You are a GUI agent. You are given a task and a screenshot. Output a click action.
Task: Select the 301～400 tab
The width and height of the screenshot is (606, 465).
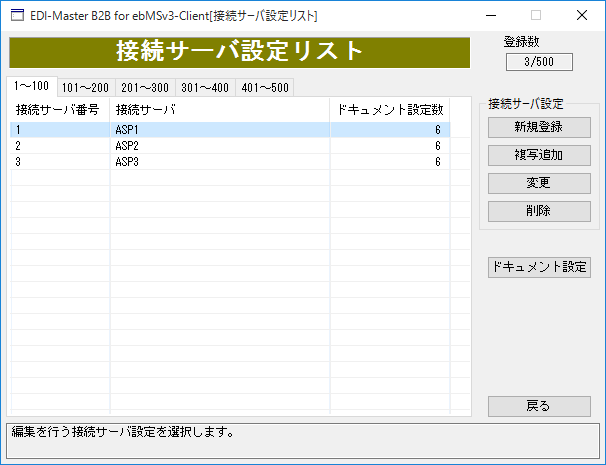(205, 87)
